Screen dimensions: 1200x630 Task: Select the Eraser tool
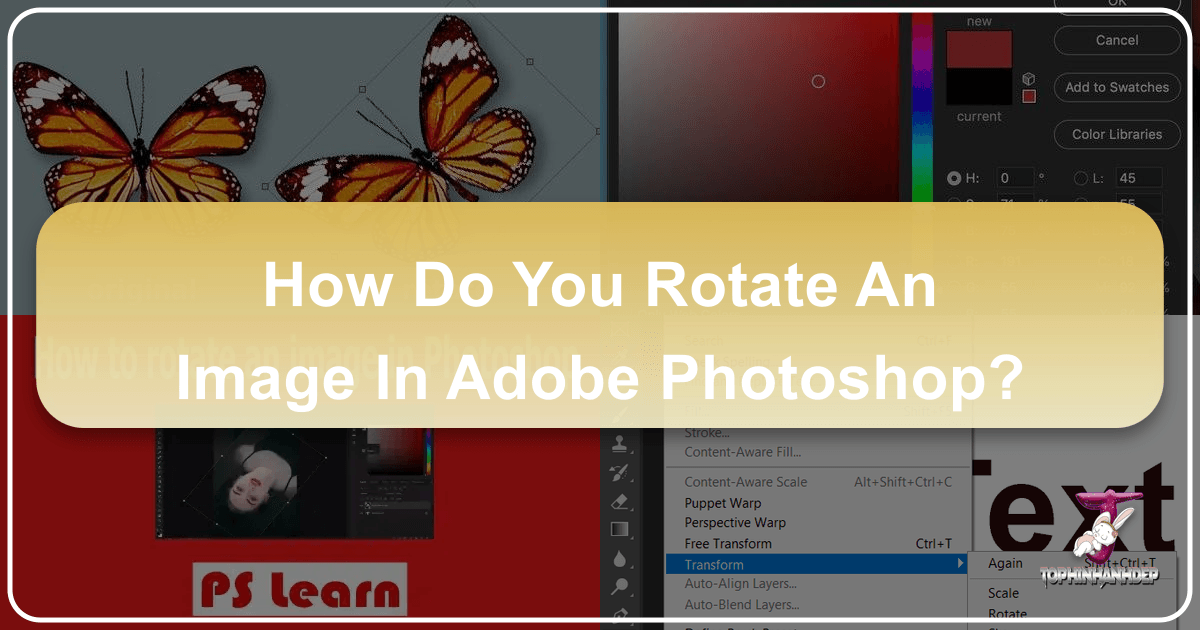click(x=620, y=501)
